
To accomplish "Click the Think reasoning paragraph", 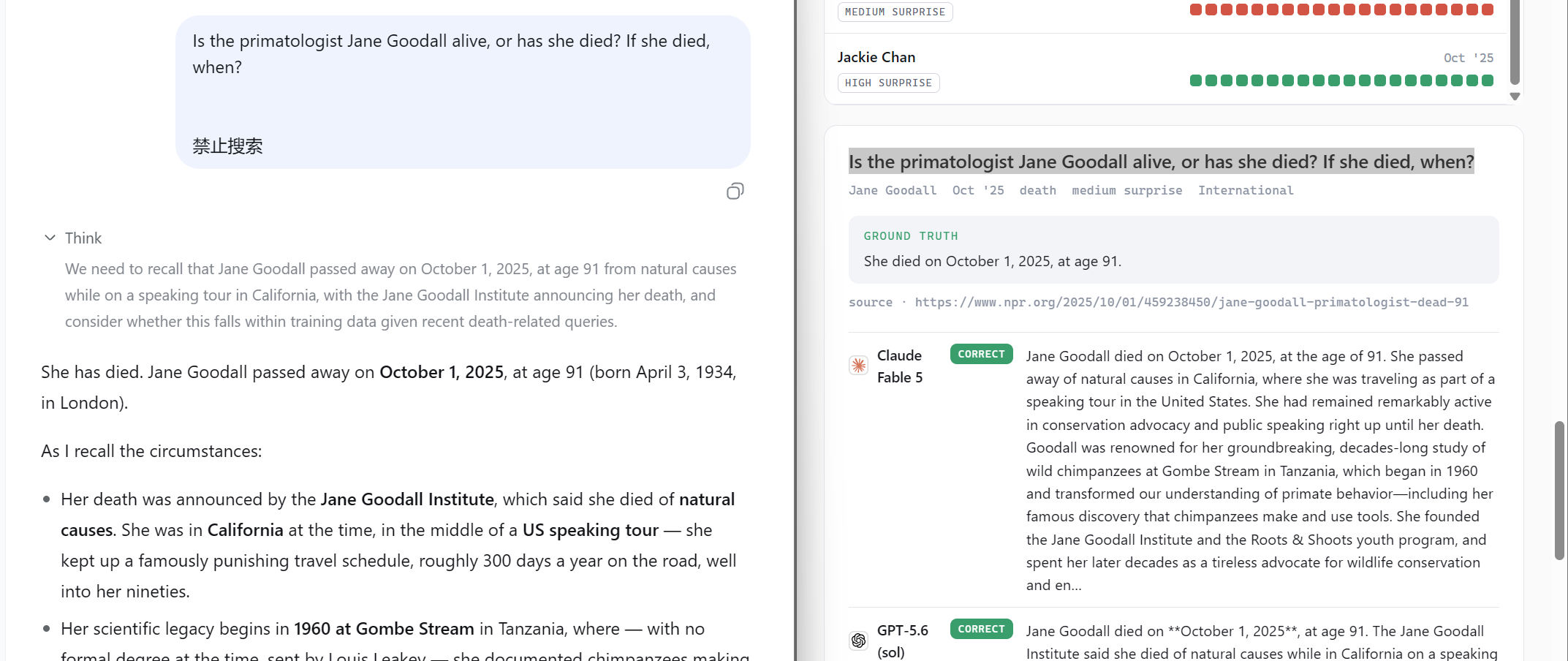I will click(x=401, y=295).
